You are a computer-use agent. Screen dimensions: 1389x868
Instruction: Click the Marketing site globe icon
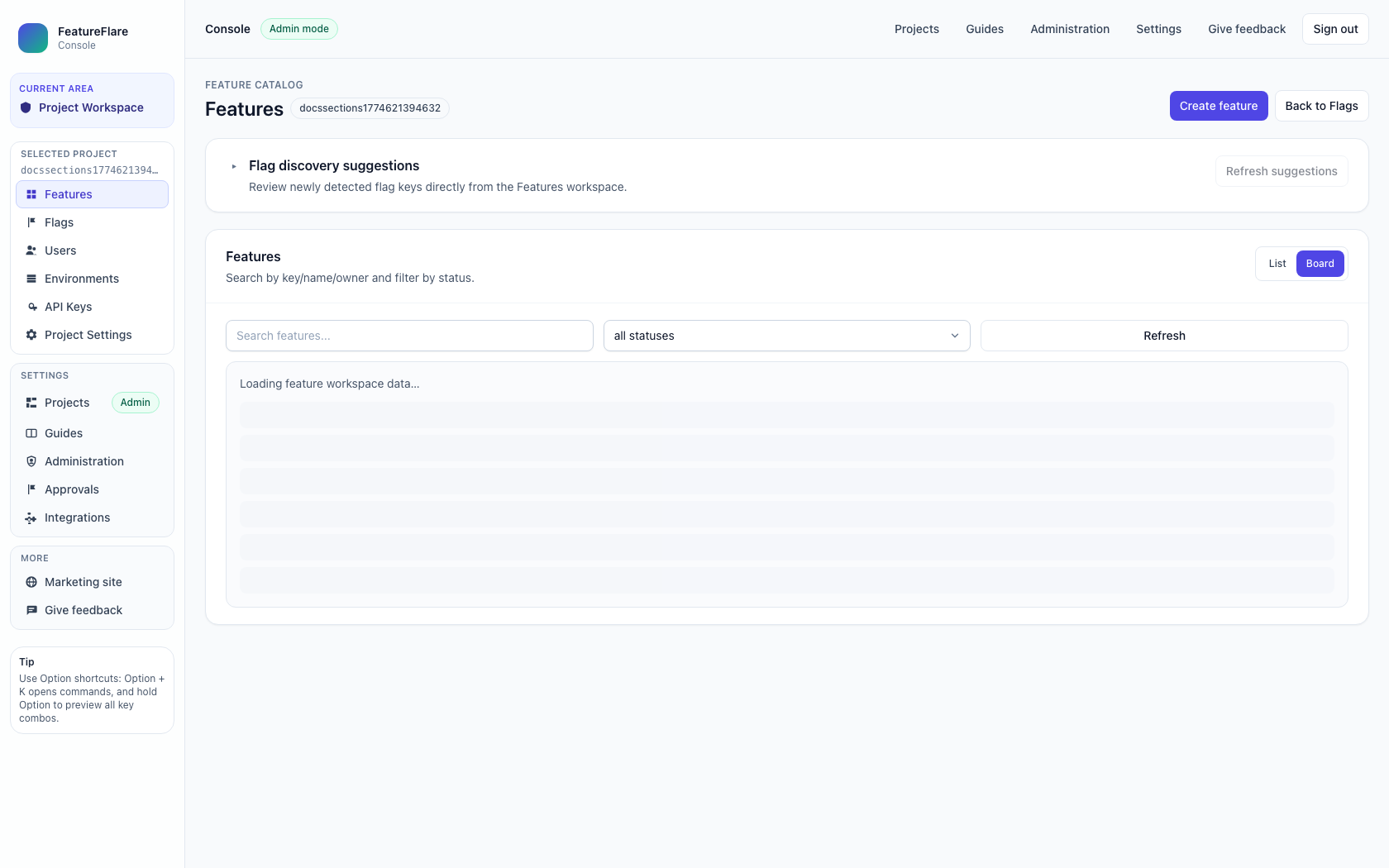click(31, 582)
